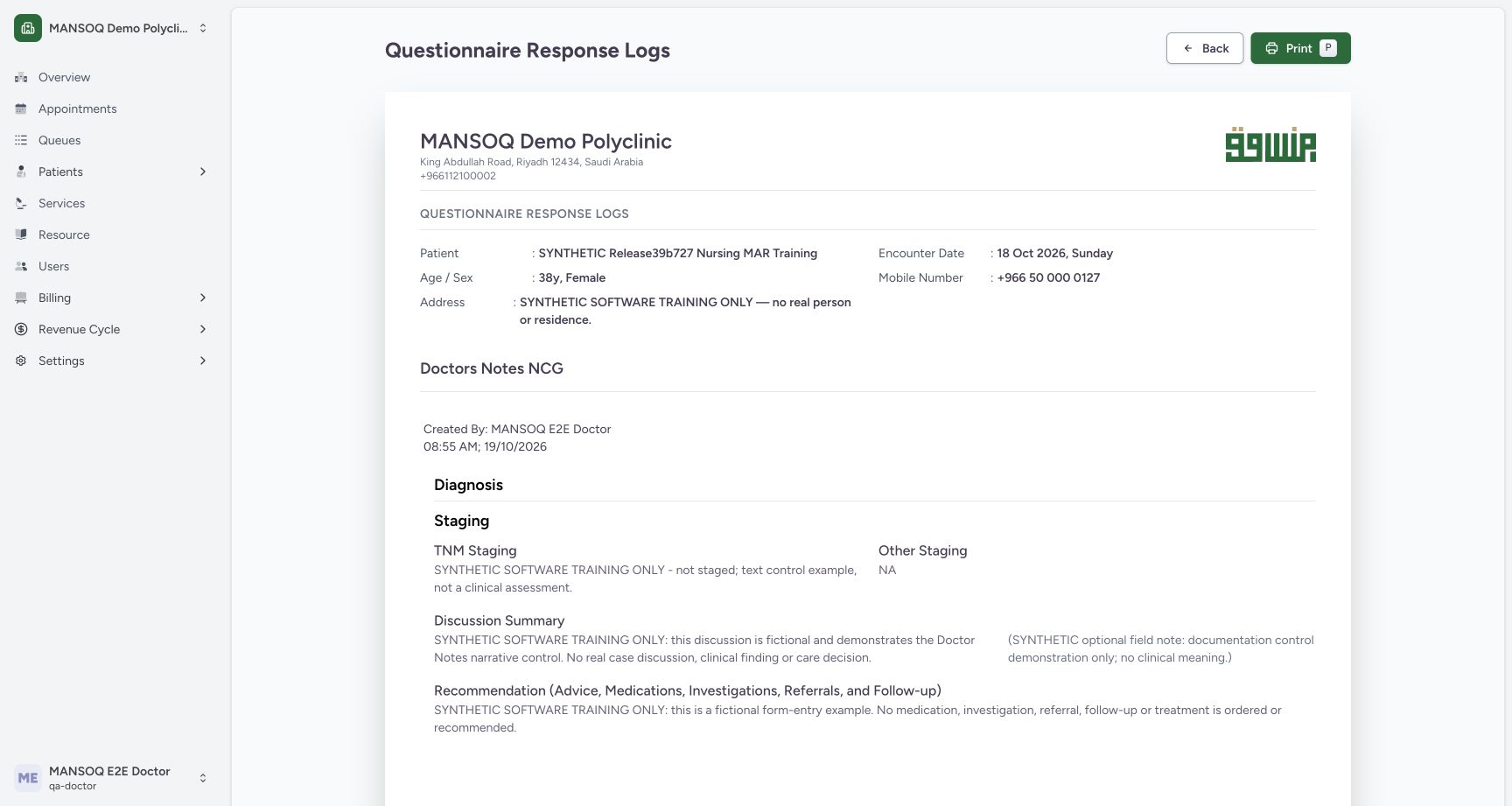Image resolution: width=1512 pixels, height=806 pixels.
Task: Click the 'TNM Staging' label
Action: pyautogui.click(x=475, y=550)
